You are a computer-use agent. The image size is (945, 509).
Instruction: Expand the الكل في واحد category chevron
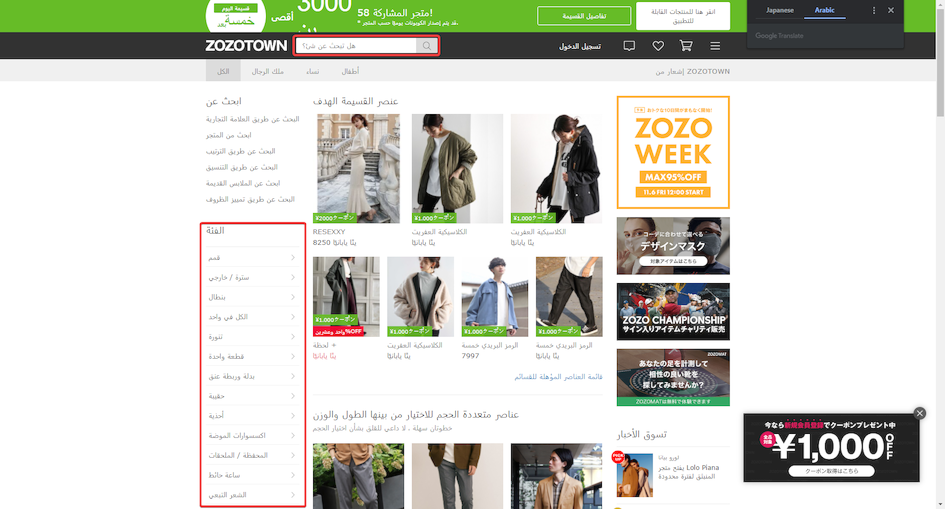click(293, 317)
